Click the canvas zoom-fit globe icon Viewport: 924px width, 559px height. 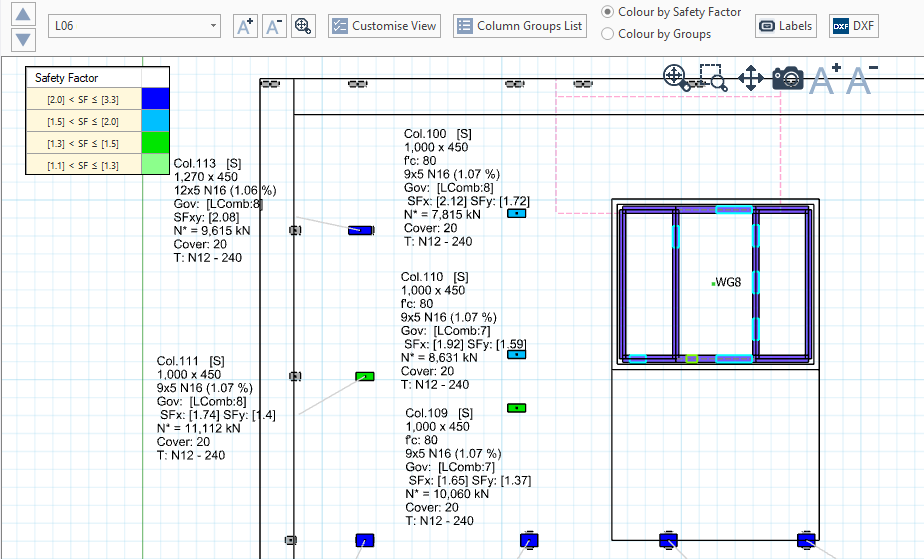coord(675,78)
